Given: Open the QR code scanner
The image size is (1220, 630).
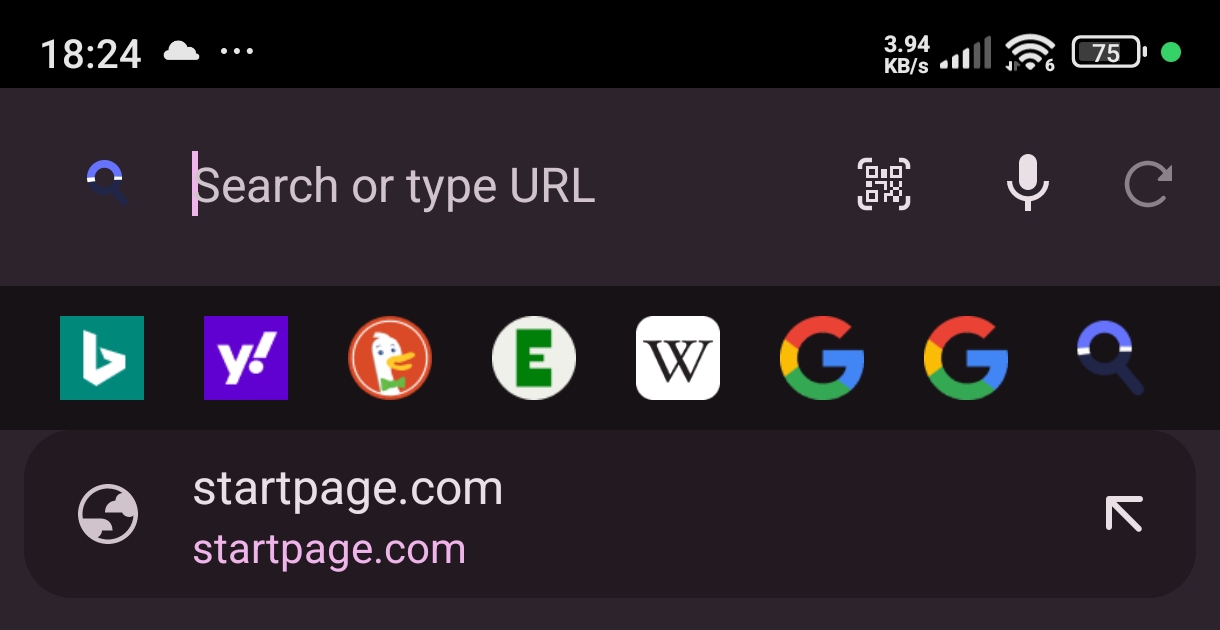Looking at the screenshot, I should (x=884, y=184).
